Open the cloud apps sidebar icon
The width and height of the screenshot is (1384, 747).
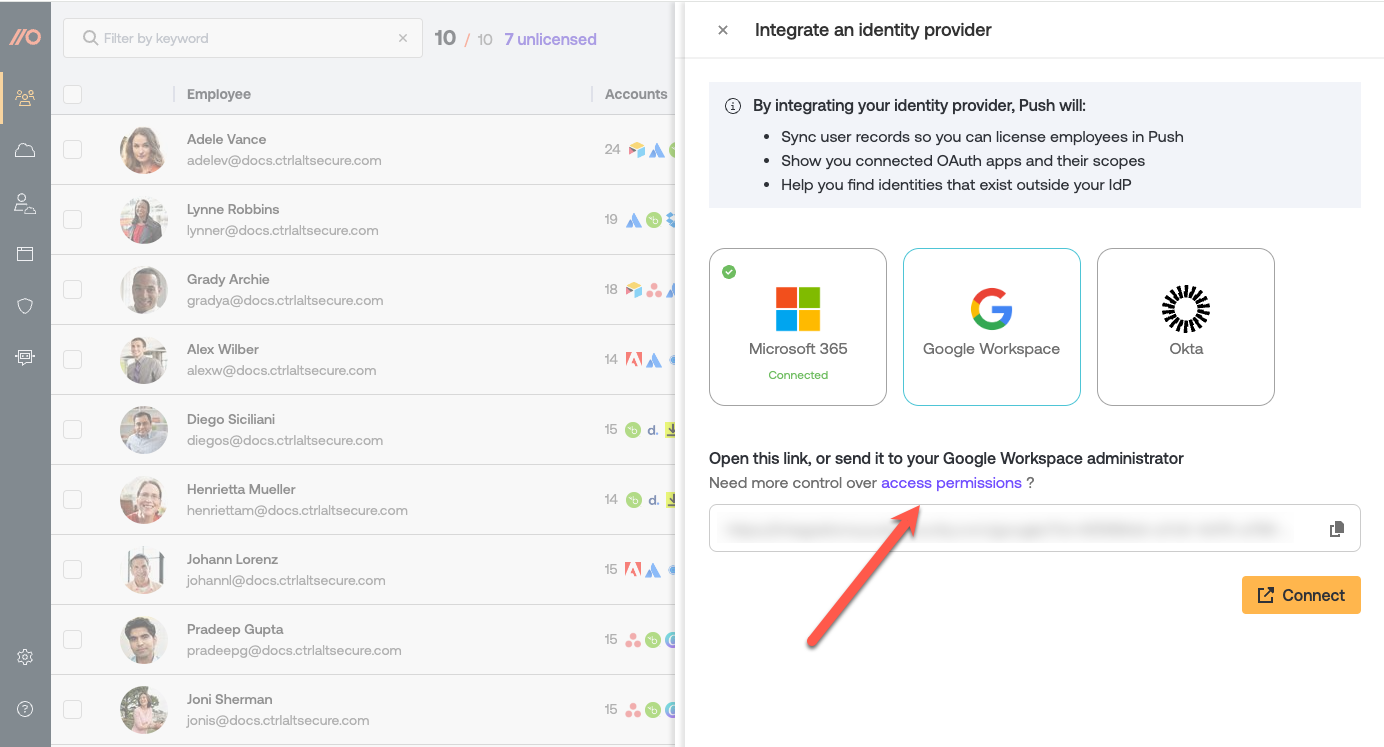pos(25,150)
